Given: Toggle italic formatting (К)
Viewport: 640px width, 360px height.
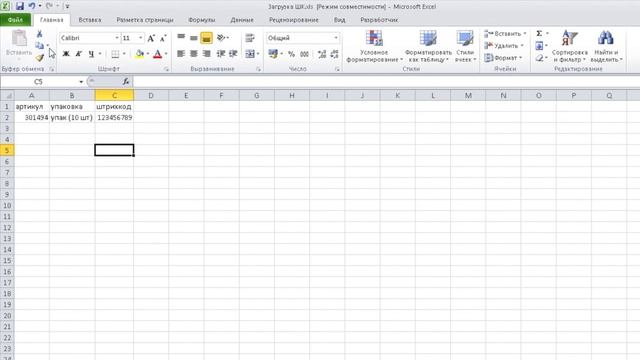Looking at the screenshot, I should pyautogui.click(x=78, y=54).
